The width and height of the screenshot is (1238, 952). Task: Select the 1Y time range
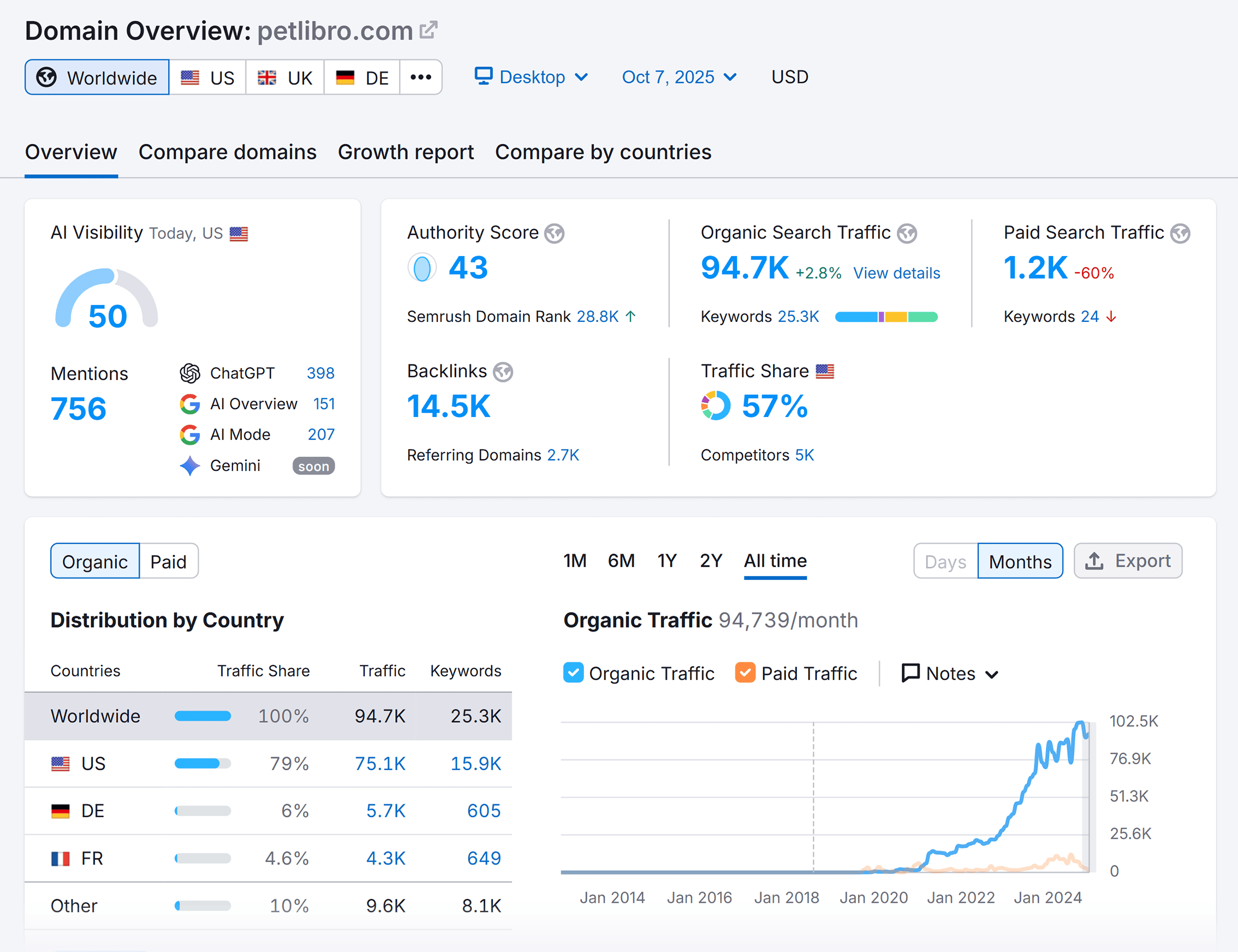667,560
